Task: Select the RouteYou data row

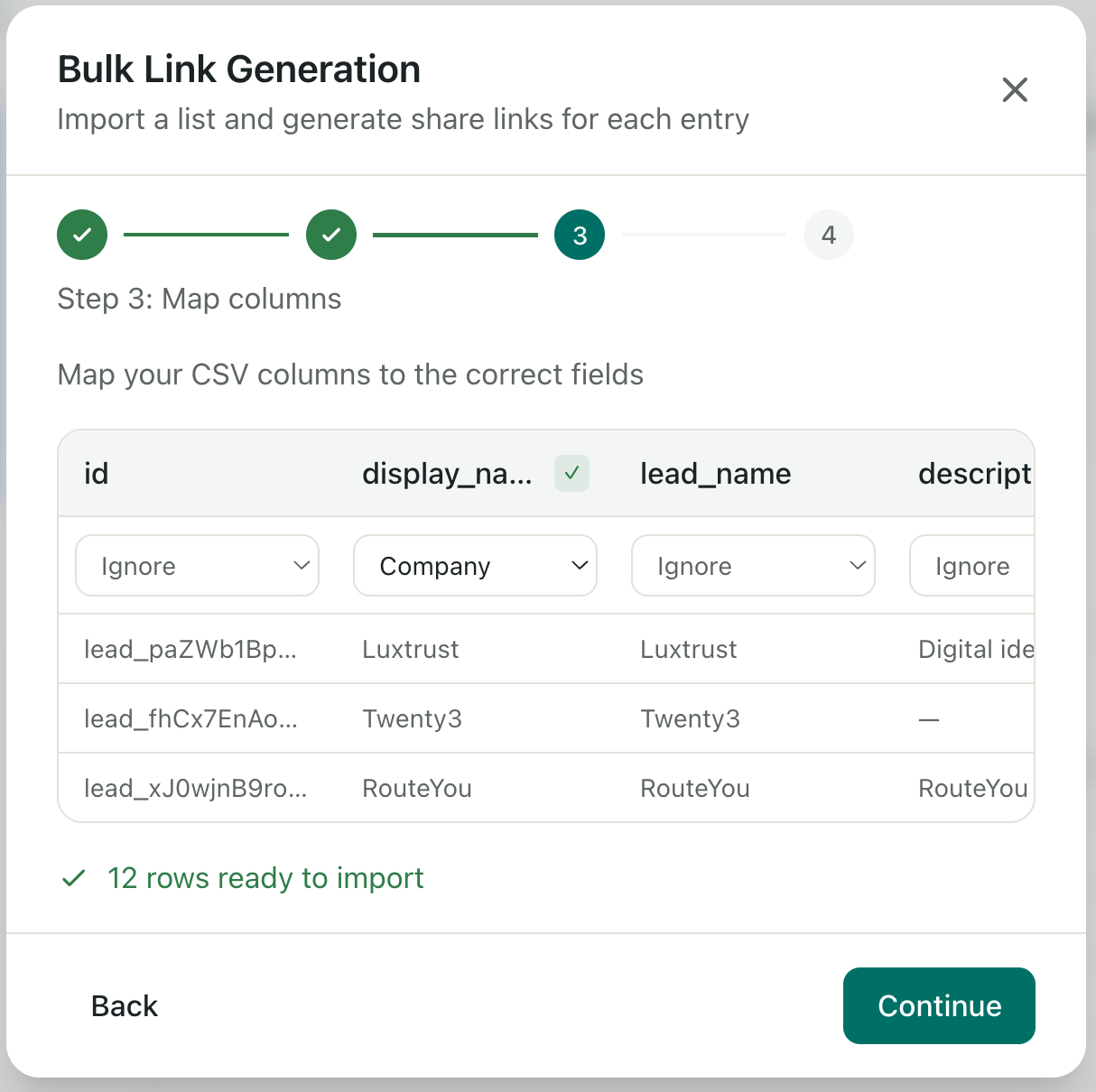Action: pyautogui.click(x=416, y=788)
